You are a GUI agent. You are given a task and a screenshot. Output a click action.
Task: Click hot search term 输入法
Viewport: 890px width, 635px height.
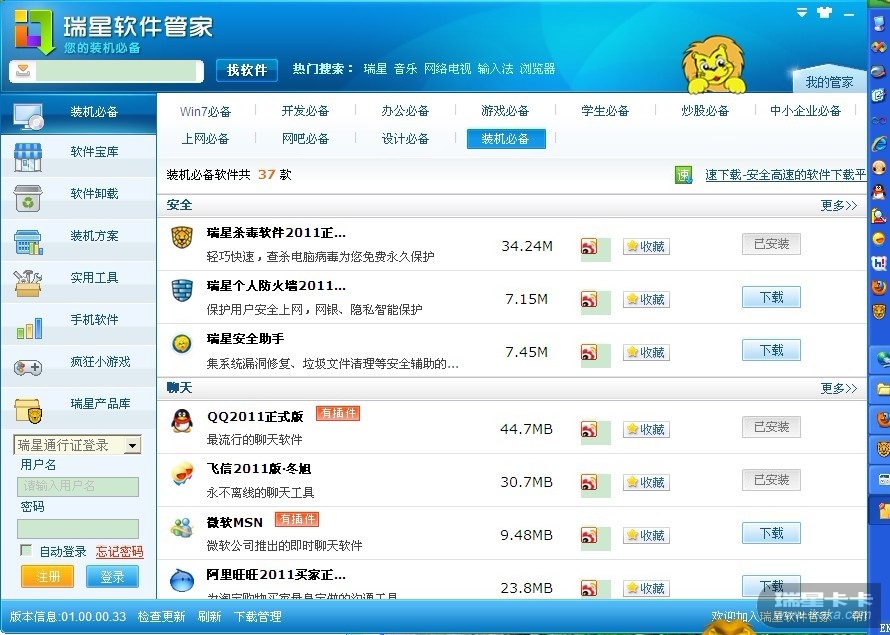pos(495,69)
